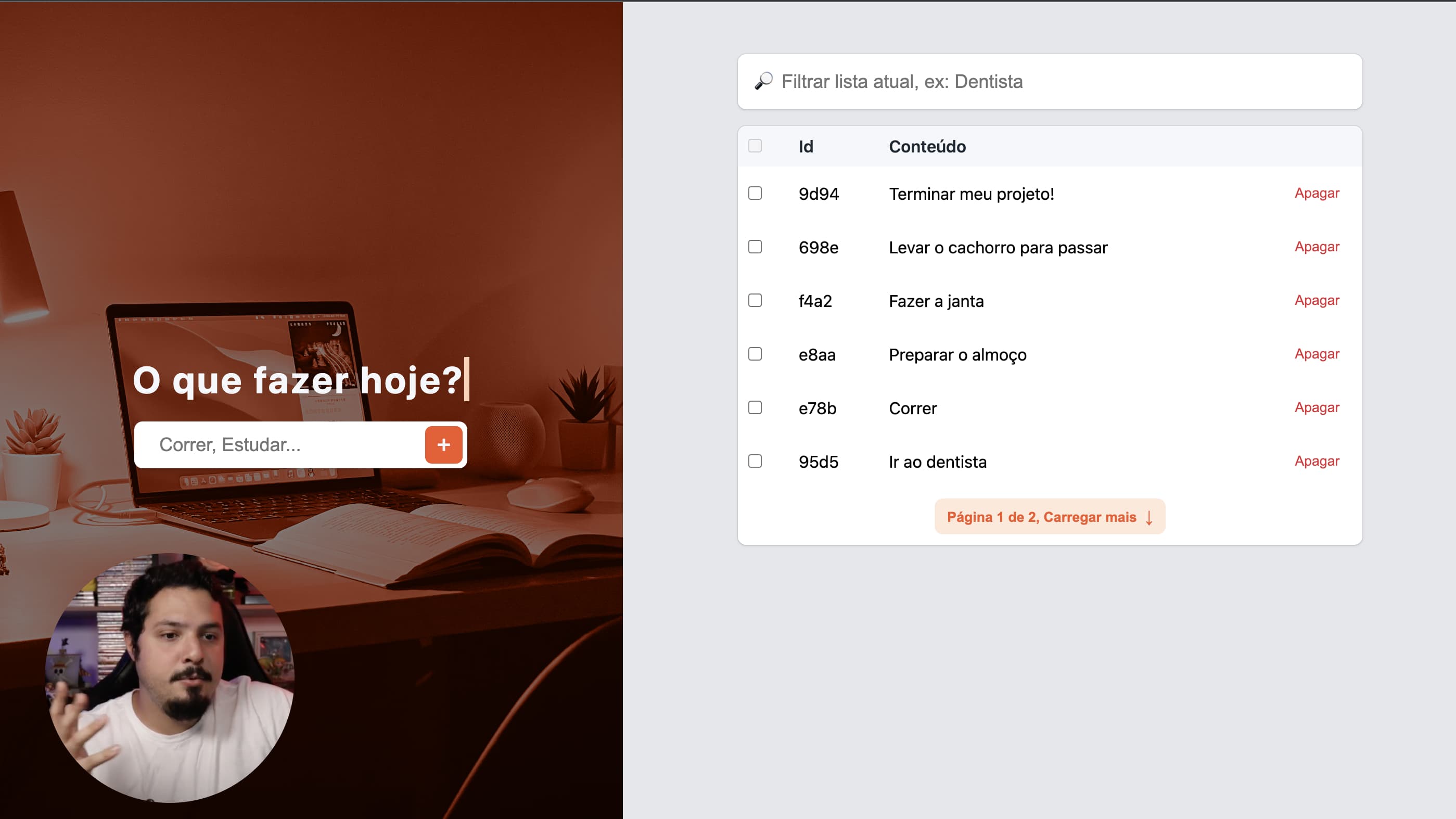The width and height of the screenshot is (1456, 819).
Task: Click the plus icon to add a task
Action: (443, 445)
